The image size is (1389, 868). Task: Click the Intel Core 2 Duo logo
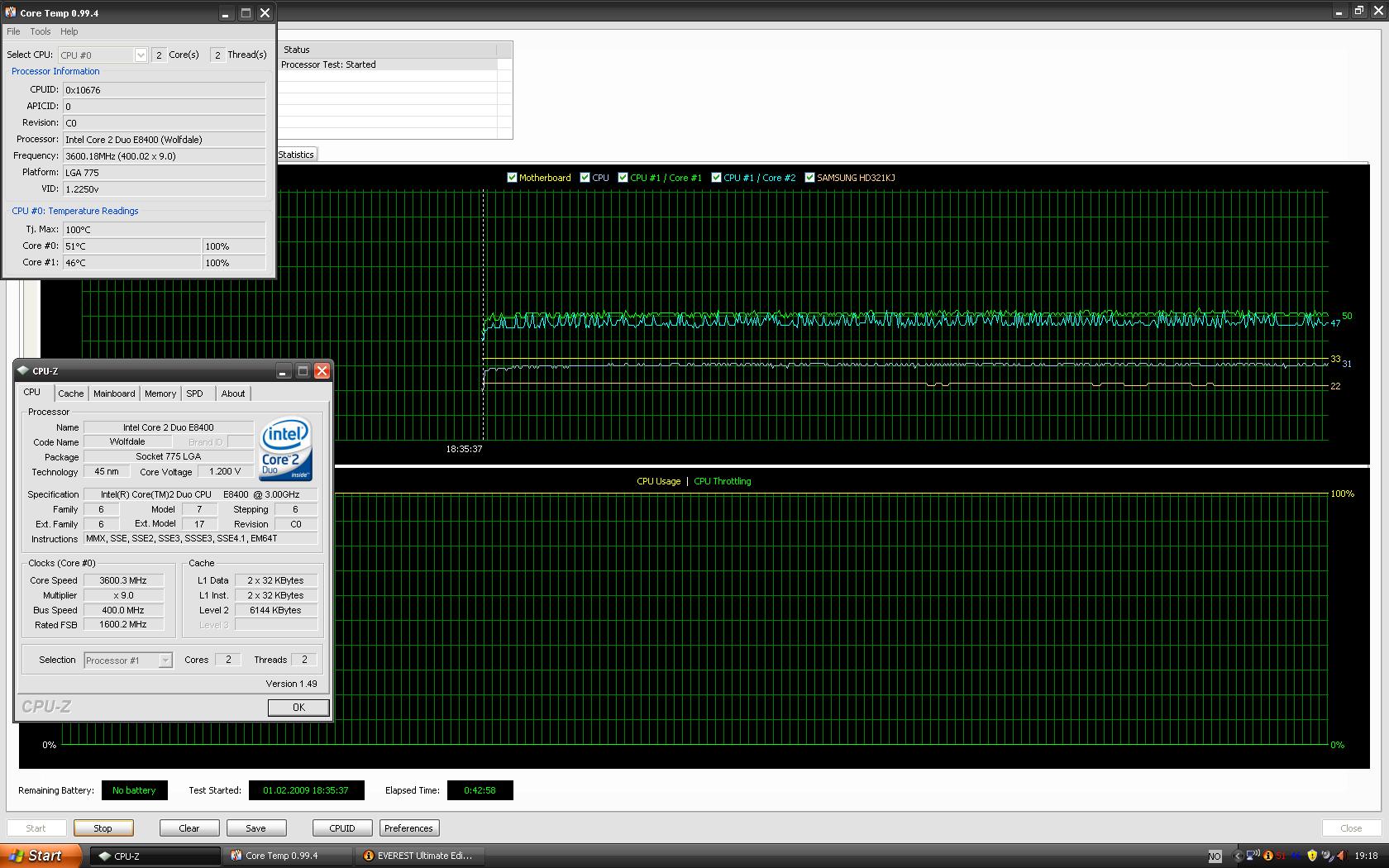pyautogui.click(x=286, y=449)
